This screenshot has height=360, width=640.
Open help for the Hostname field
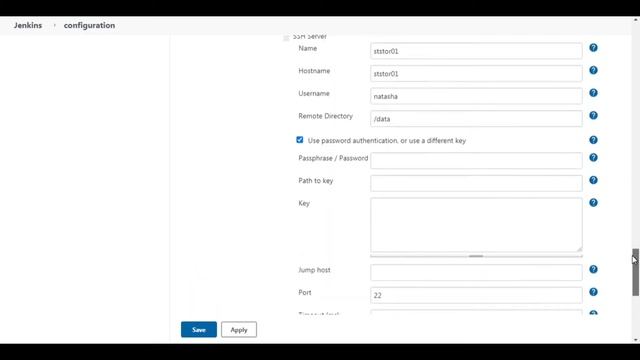click(593, 70)
